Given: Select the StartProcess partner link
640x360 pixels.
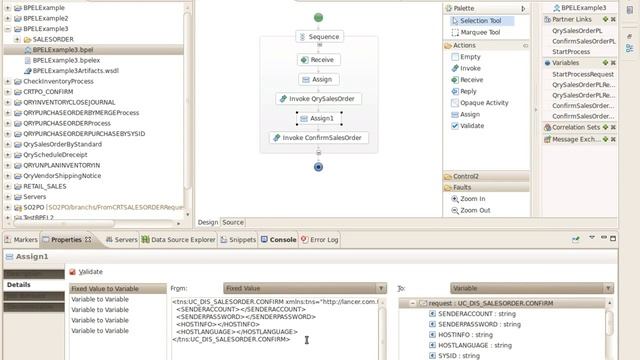Looking at the screenshot, I should (x=571, y=52).
